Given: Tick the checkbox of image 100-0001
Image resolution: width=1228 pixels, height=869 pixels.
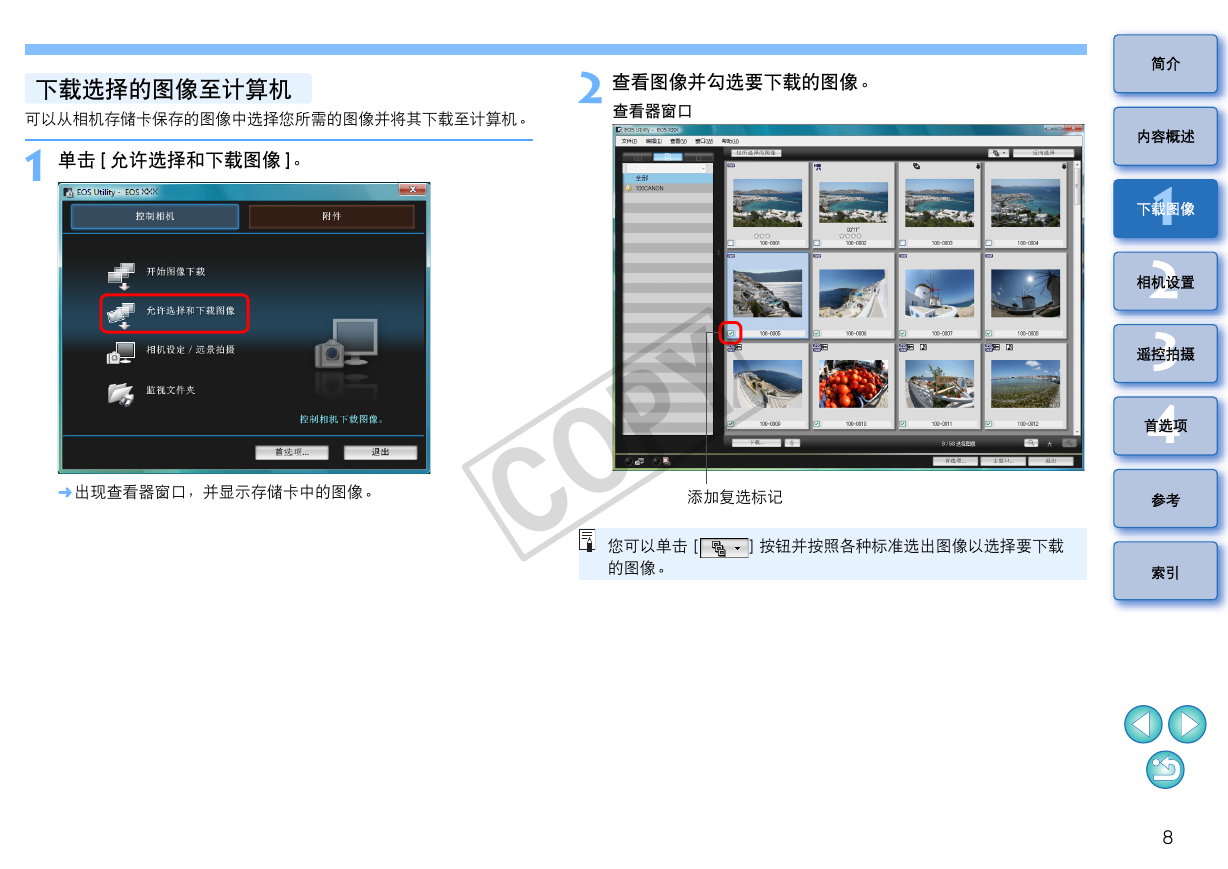Looking at the screenshot, I should [x=730, y=243].
